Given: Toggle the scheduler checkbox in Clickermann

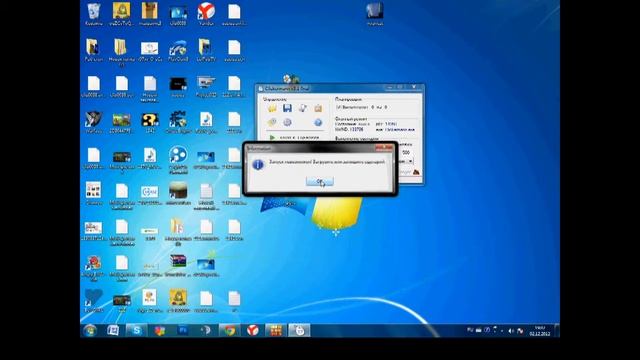Looking at the screenshot, I should point(338,107).
